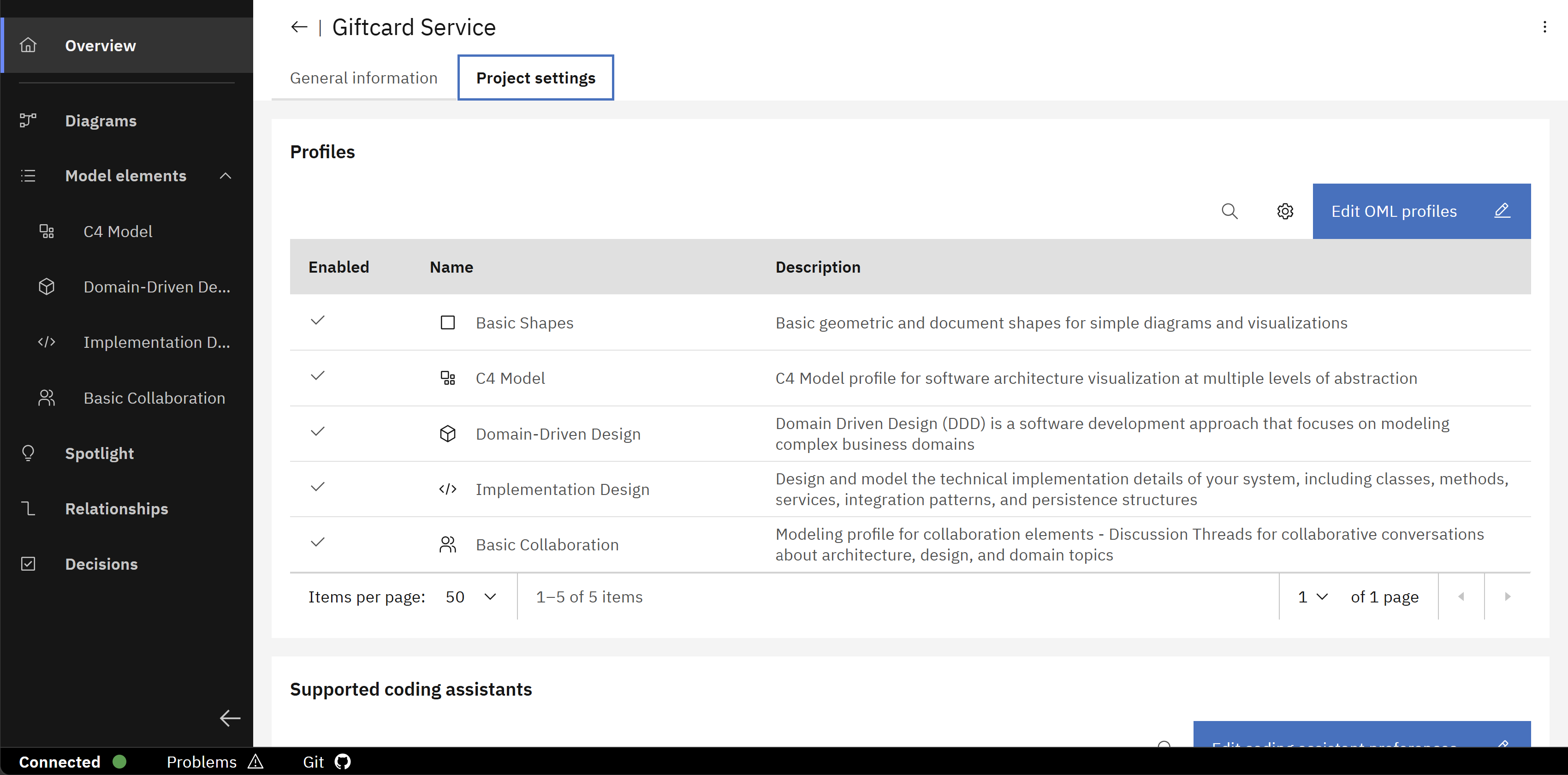
Task: Open Spotlight in the sidebar
Action: pos(127,453)
